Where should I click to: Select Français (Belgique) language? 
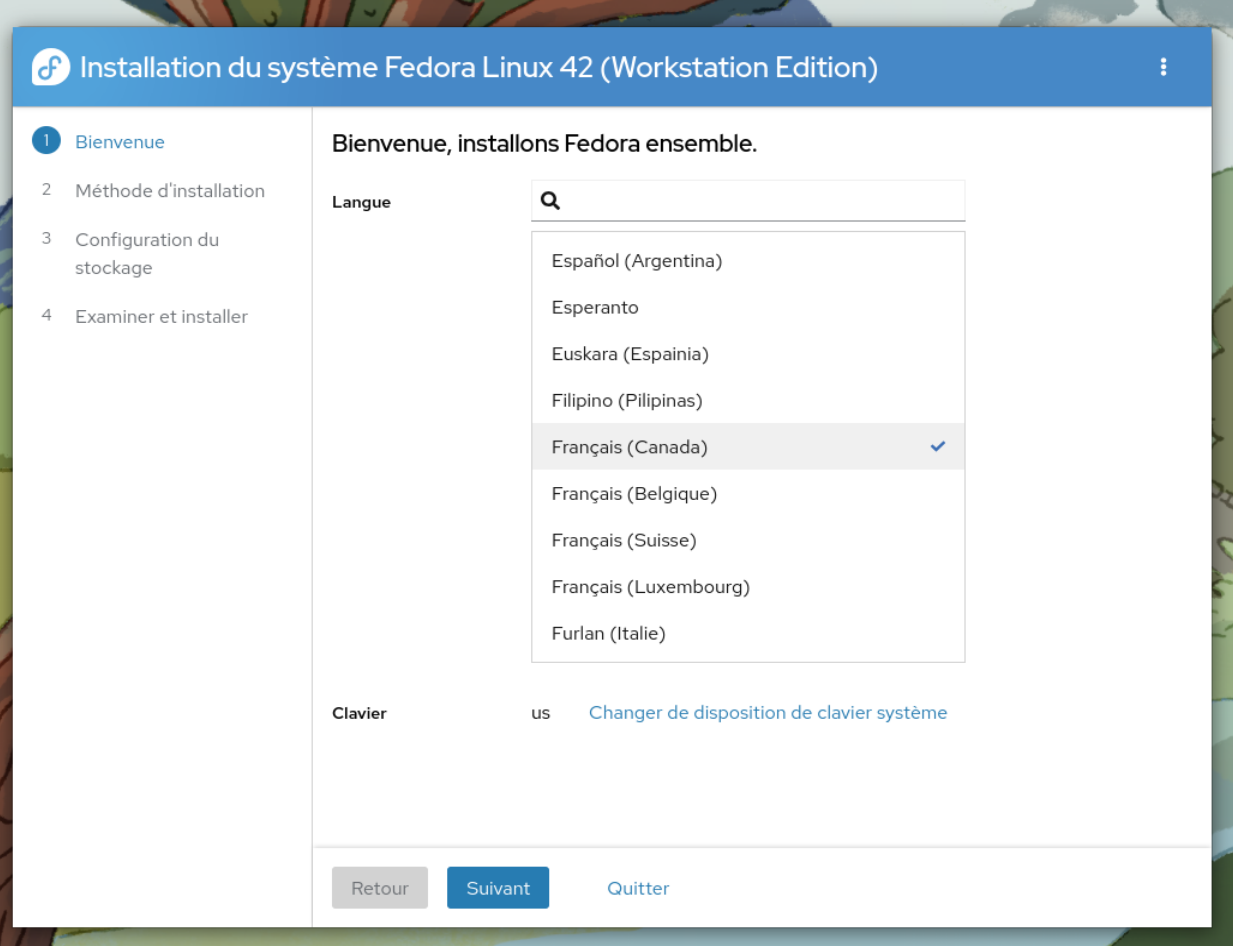tap(634, 494)
